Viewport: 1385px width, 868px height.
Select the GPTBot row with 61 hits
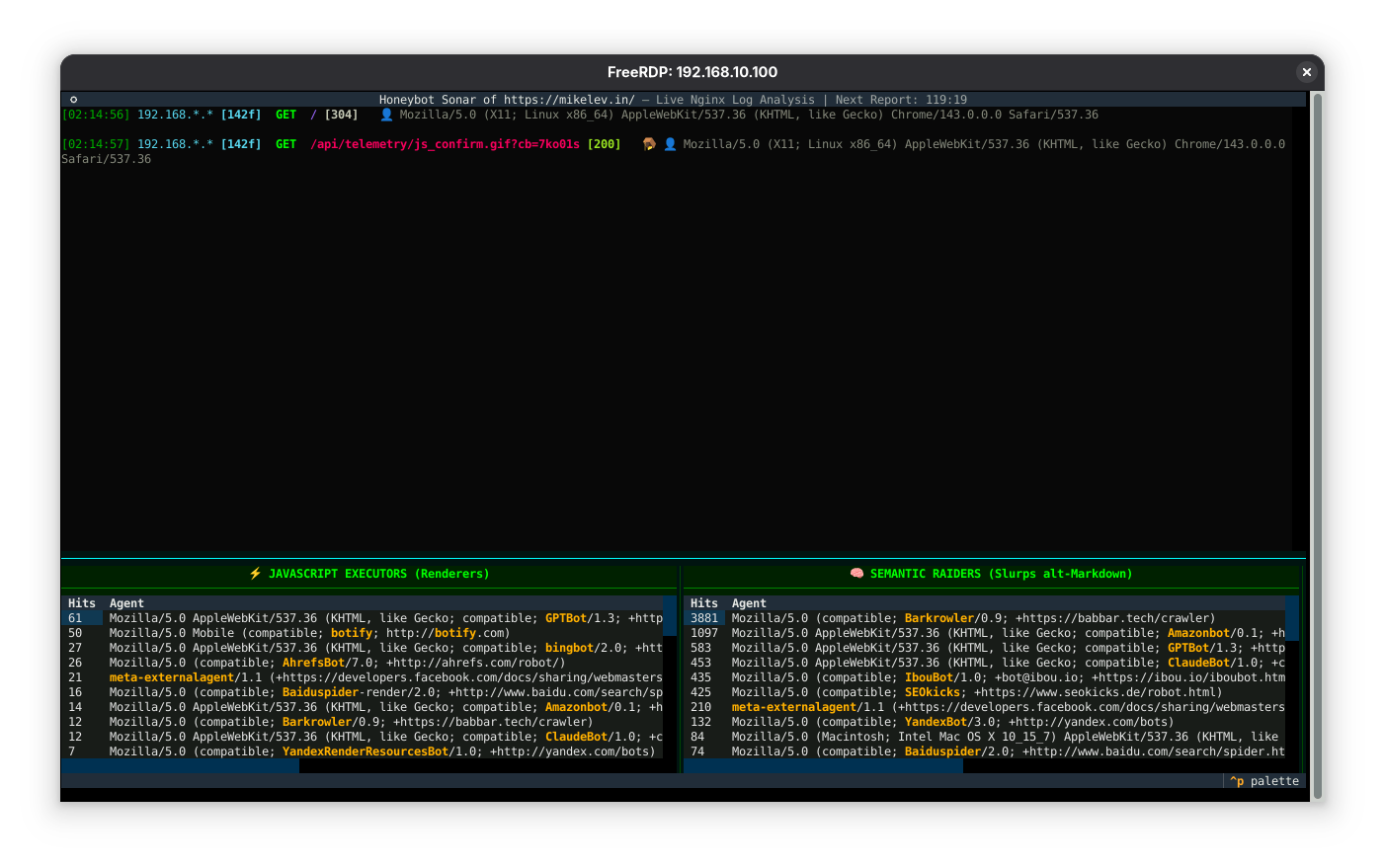385,618
